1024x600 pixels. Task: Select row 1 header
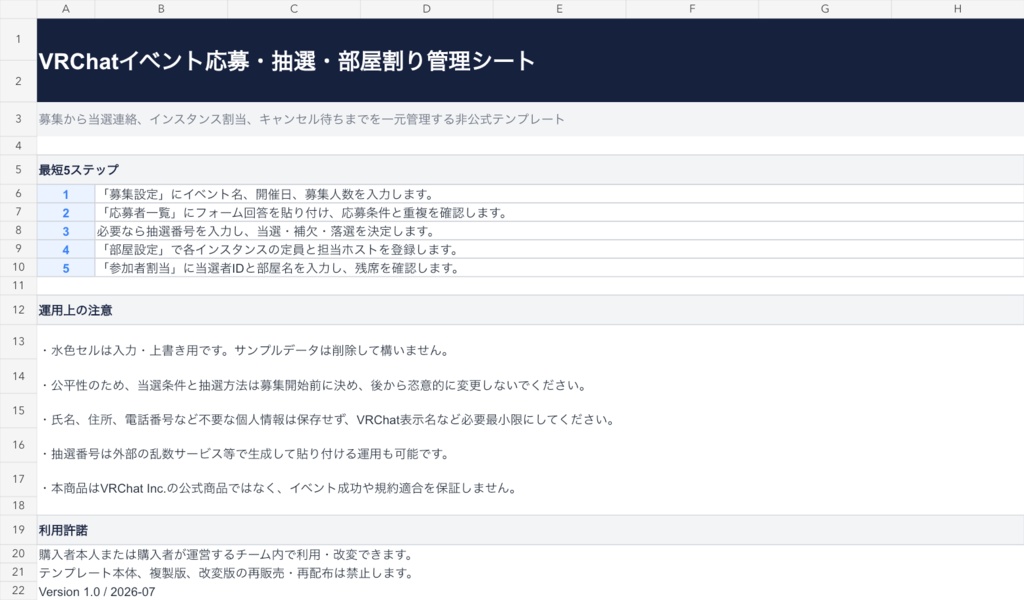click(18, 39)
